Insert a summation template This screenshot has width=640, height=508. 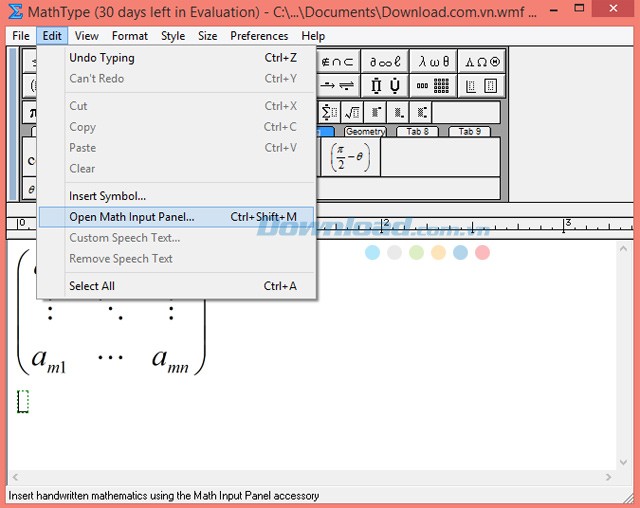[329, 112]
